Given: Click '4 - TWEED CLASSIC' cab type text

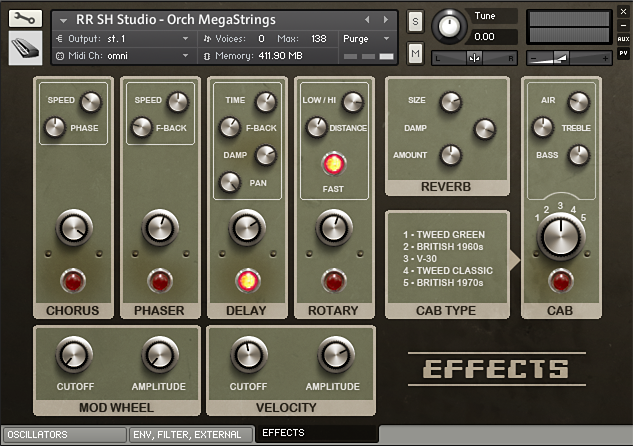Looking at the screenshot, I should pos(448,271).
